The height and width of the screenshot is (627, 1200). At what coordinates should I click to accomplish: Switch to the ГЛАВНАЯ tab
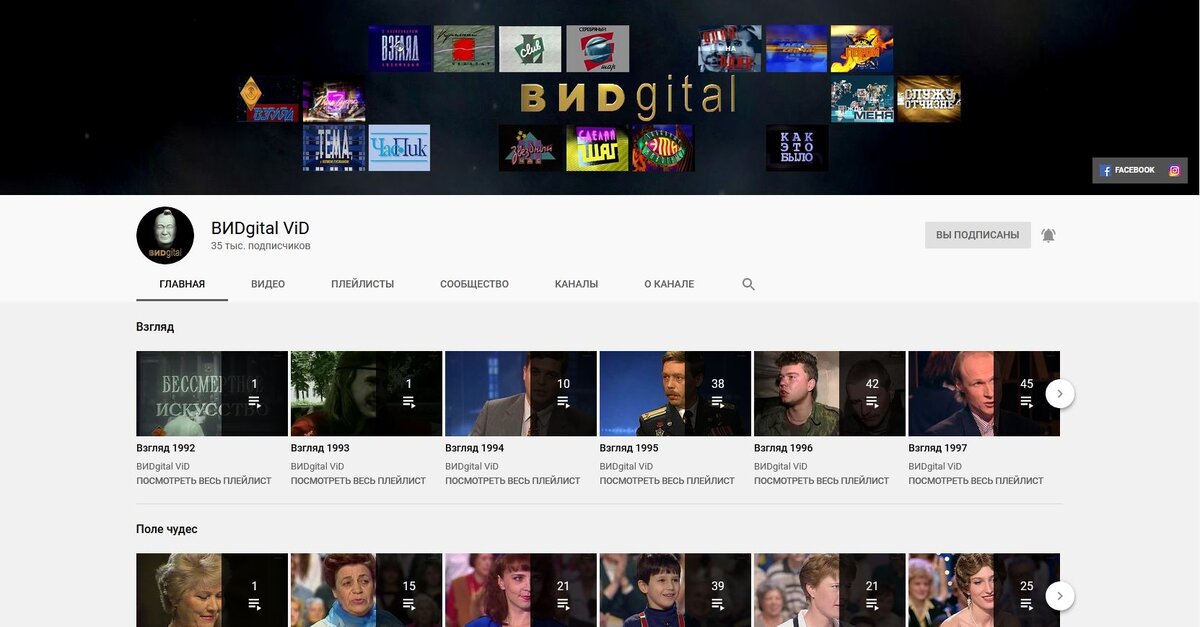pyautogui.click(x=182, y=284)
